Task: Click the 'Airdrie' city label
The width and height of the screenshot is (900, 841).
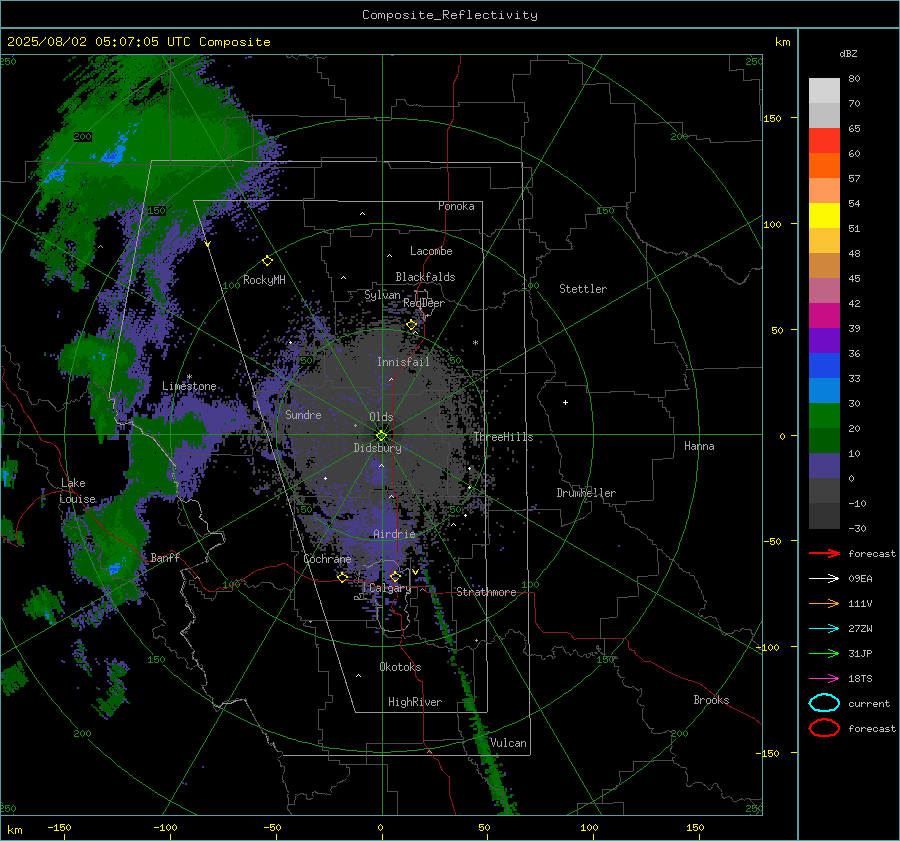Action: (394, 534)
